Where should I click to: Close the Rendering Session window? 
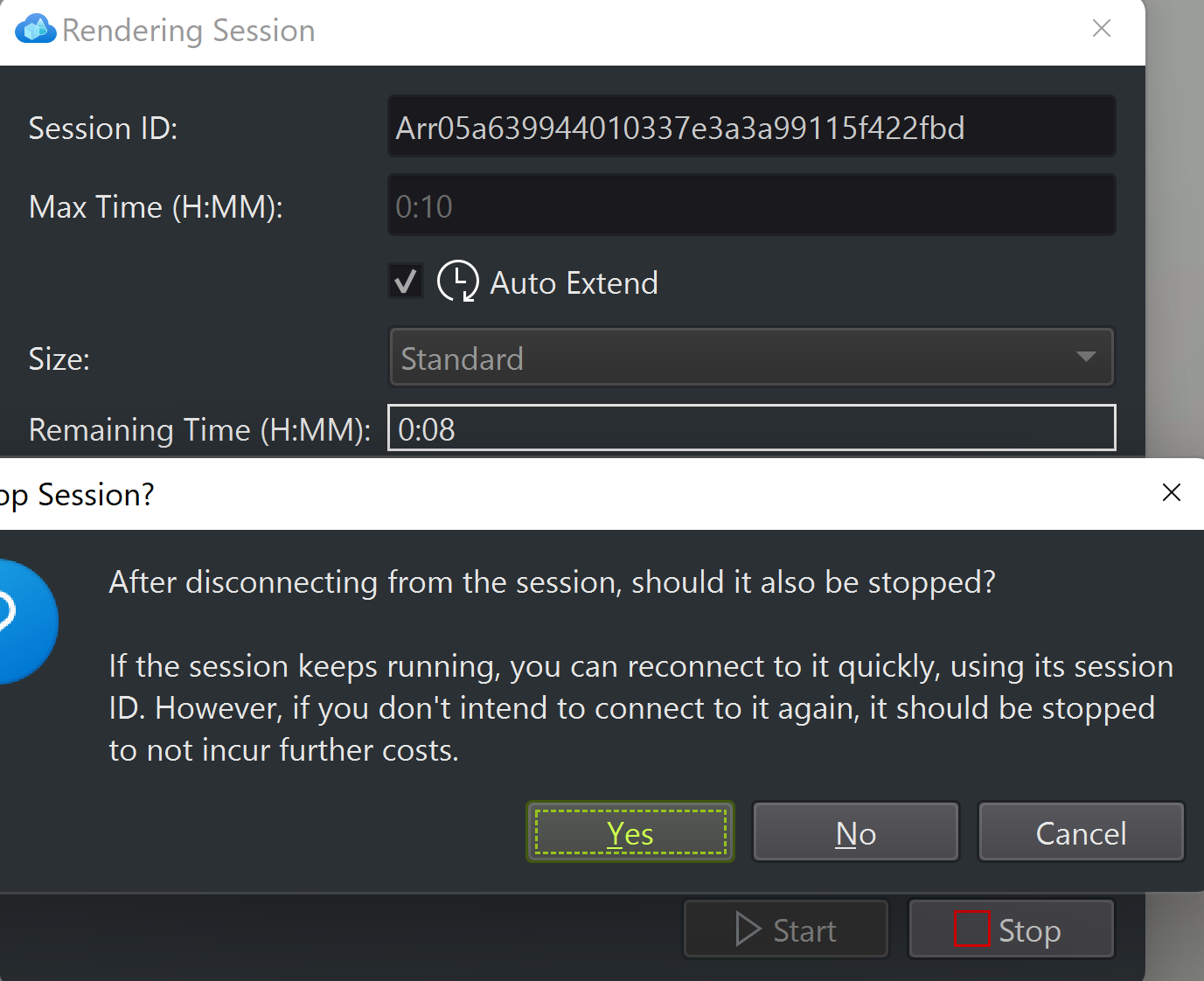tap(1102, 28)
